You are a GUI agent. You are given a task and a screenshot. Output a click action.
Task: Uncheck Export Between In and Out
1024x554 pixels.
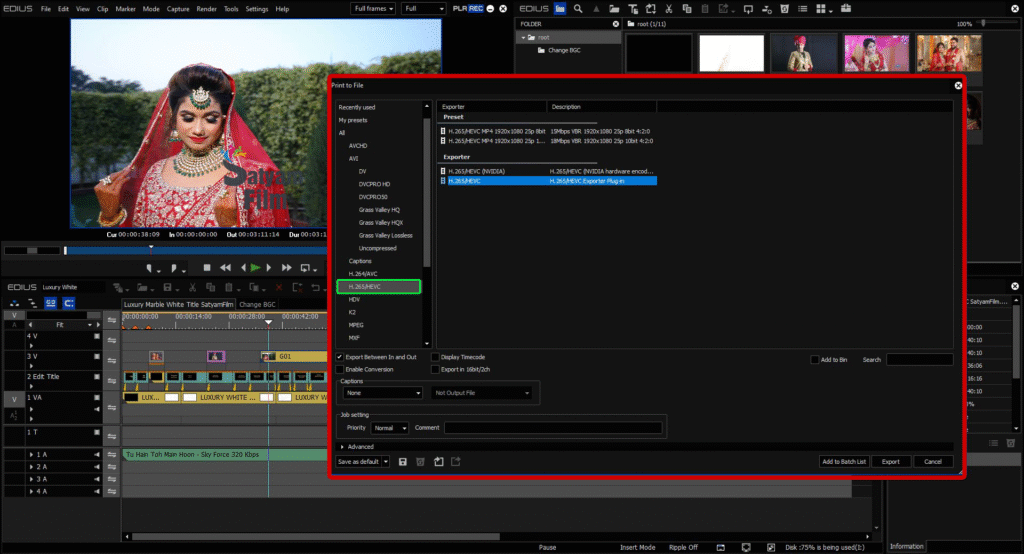340,357
